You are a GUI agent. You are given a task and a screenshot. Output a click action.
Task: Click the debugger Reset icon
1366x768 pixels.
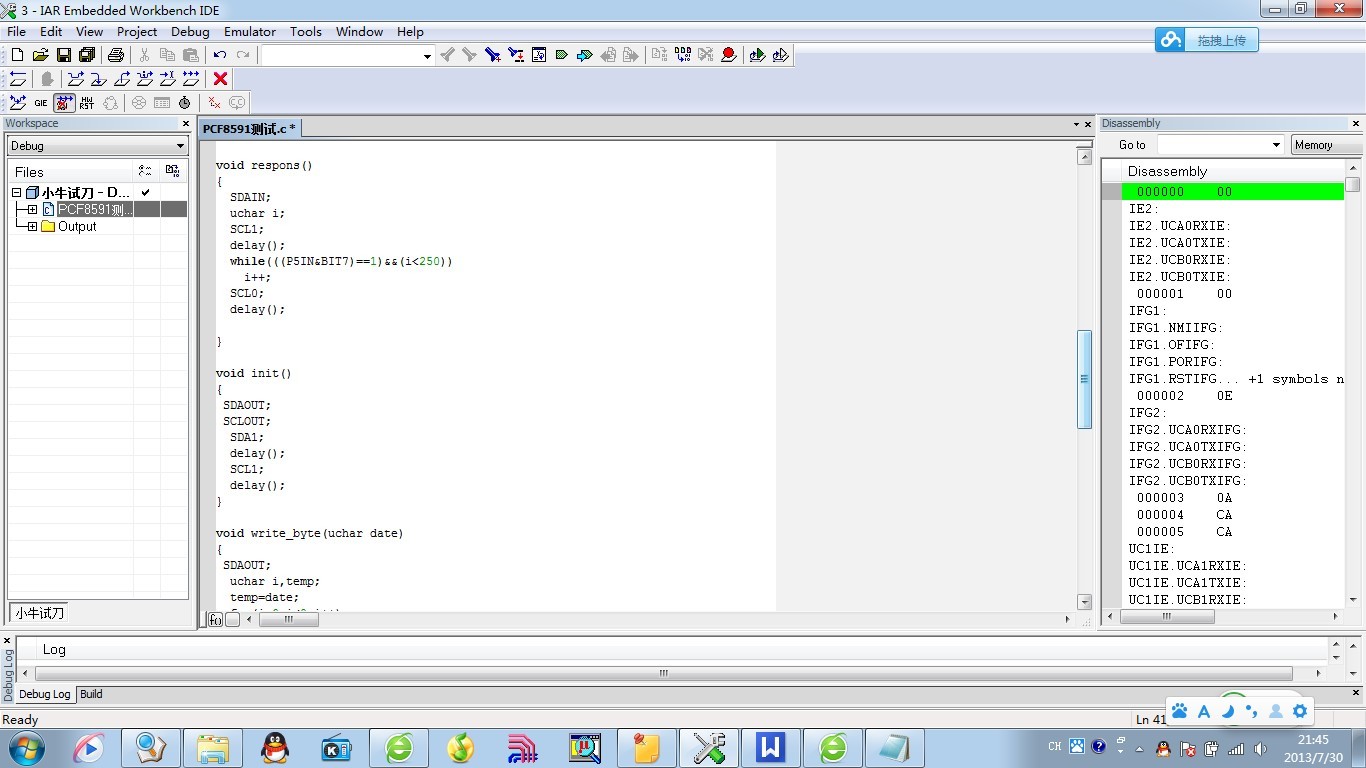18,78
